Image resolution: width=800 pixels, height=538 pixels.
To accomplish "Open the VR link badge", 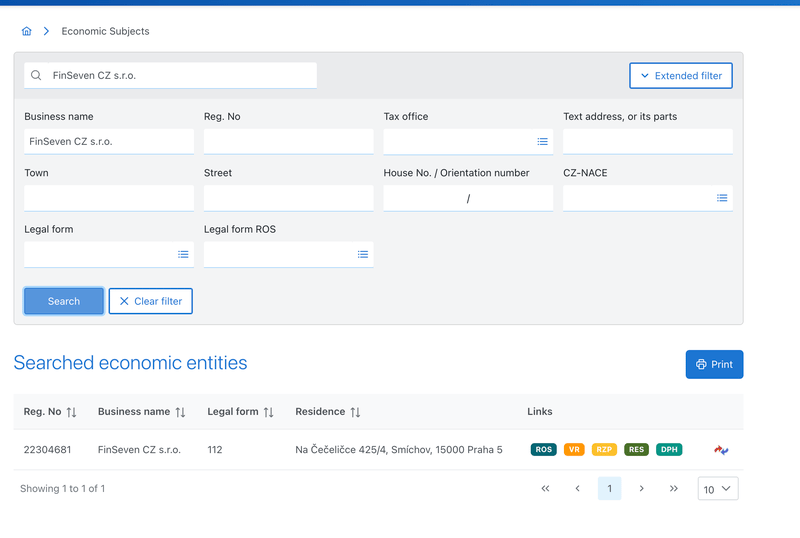I will (x=574, y=449).
